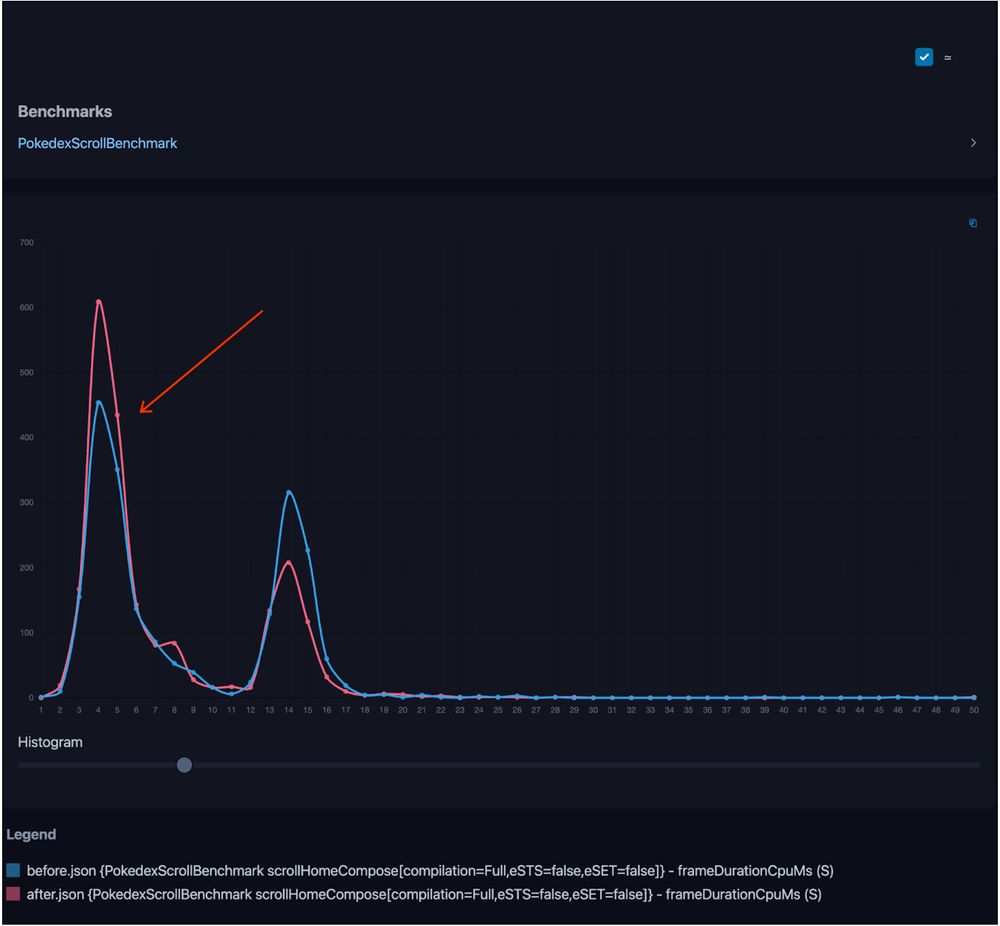Viewport: 1000px width, 926px height.
Task: Click the blue data point at x-axis 50
Action: pos(974,697)
